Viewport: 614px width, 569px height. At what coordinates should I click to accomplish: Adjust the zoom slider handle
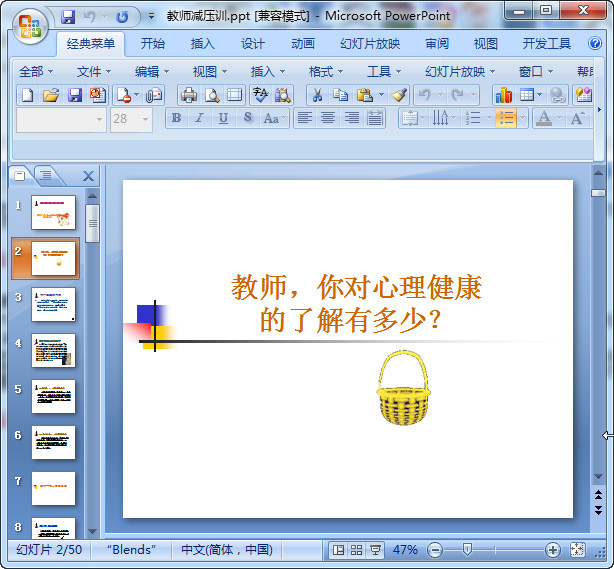[x=467, y=549]
